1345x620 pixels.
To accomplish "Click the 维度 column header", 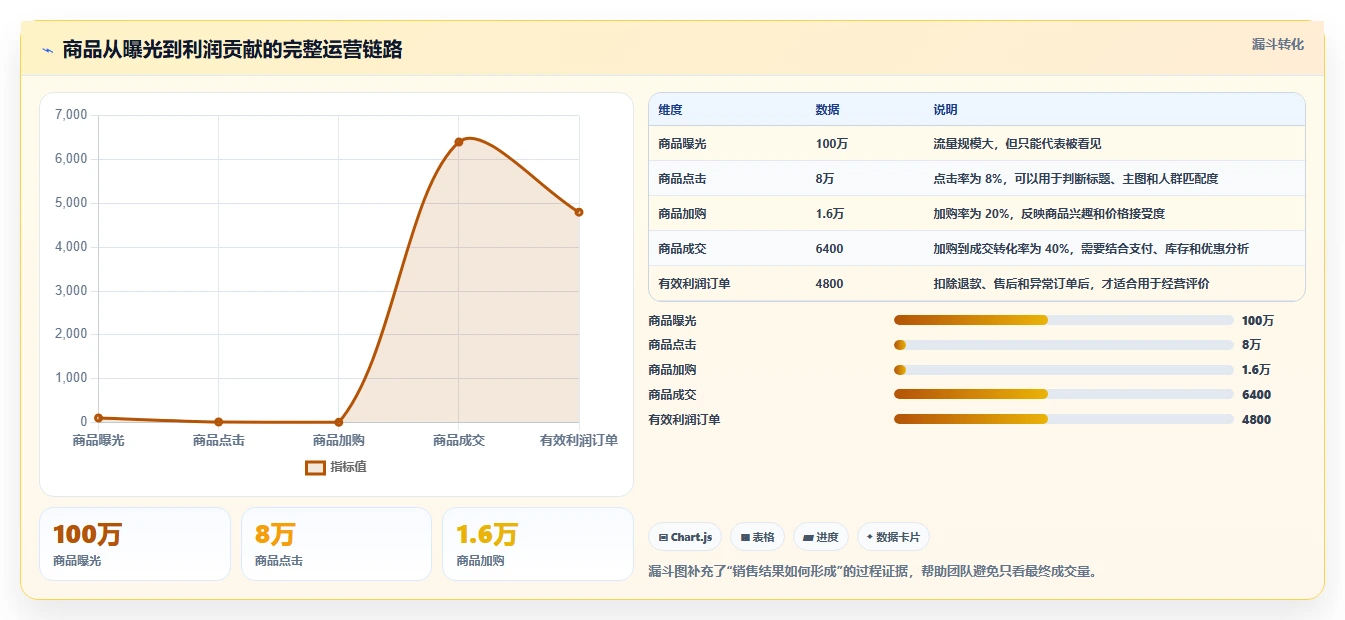I will point(670,110).
